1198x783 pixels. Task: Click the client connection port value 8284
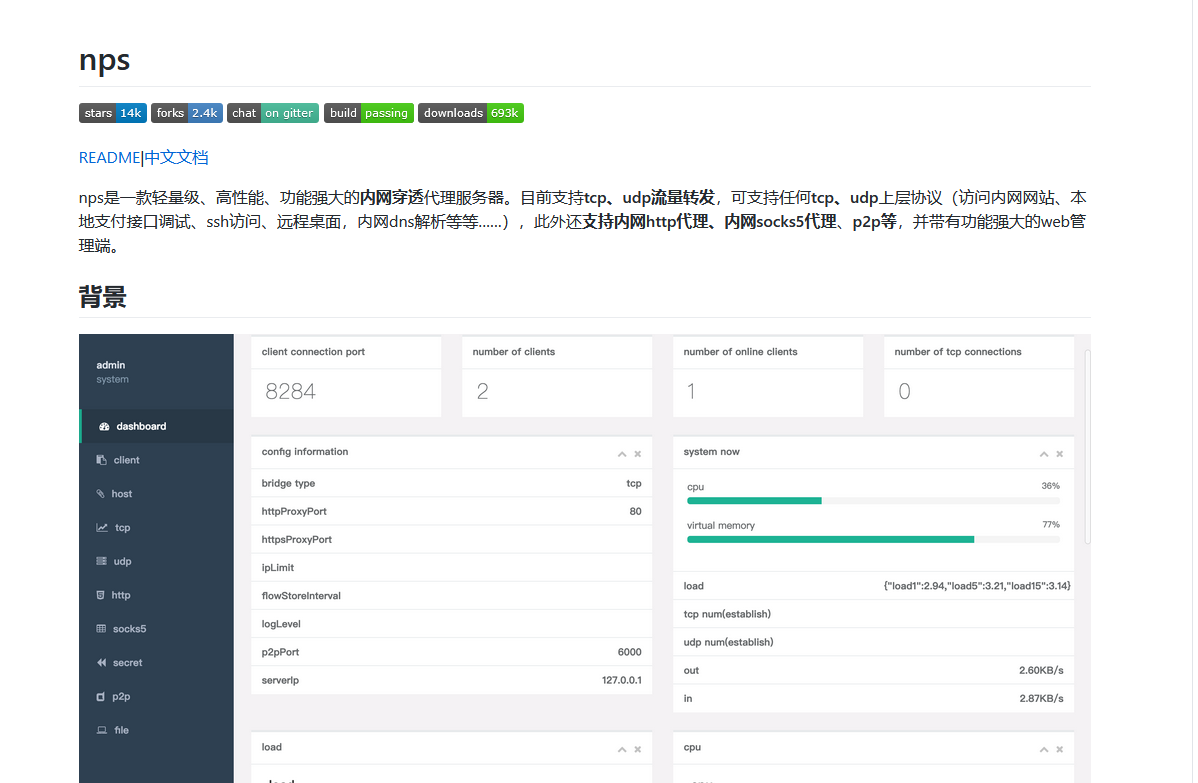tap(290, 392)
